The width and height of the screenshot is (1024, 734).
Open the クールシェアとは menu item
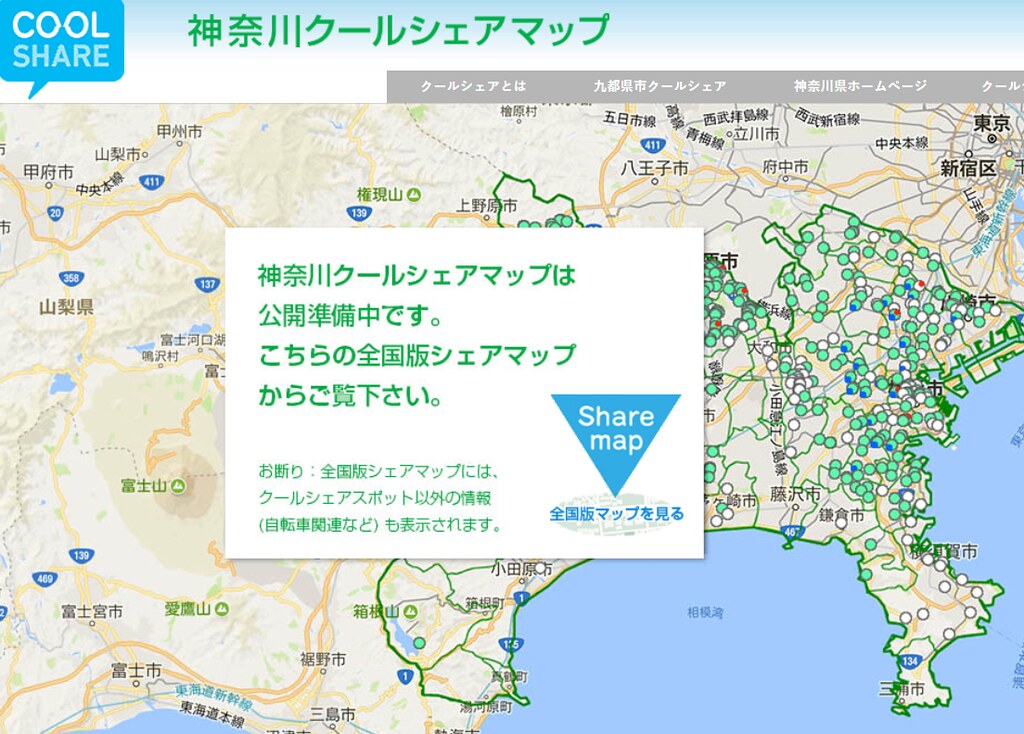pos(473,86)
